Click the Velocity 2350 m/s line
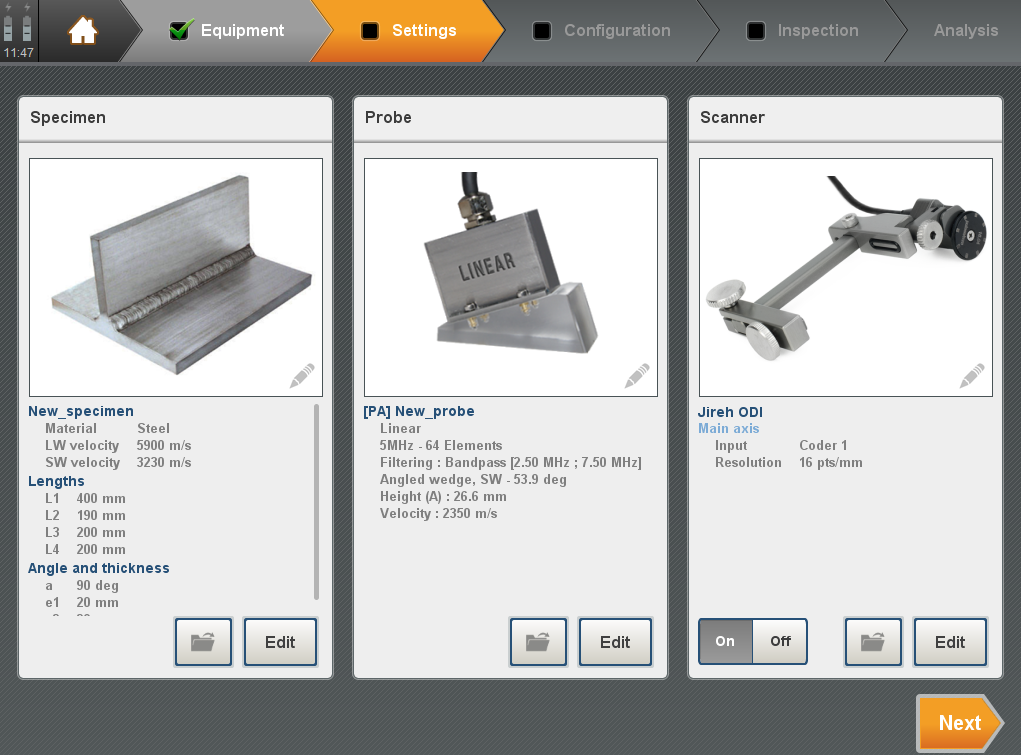1021x755 pixels. pos(438,513)
